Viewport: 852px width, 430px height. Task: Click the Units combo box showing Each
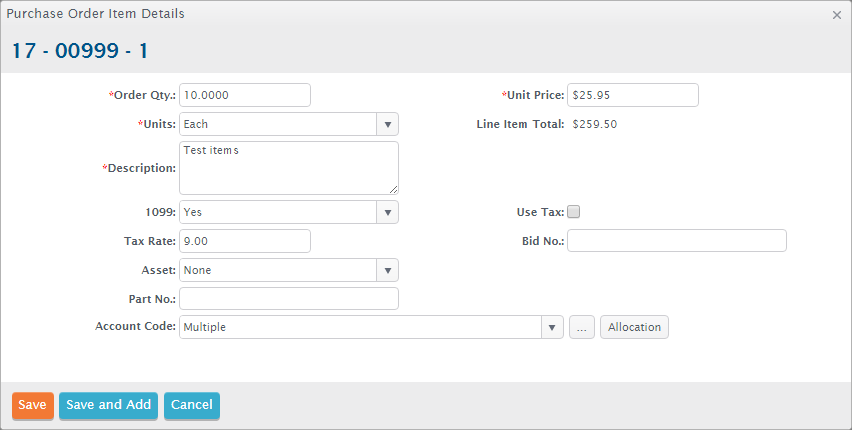pos(277,124)
